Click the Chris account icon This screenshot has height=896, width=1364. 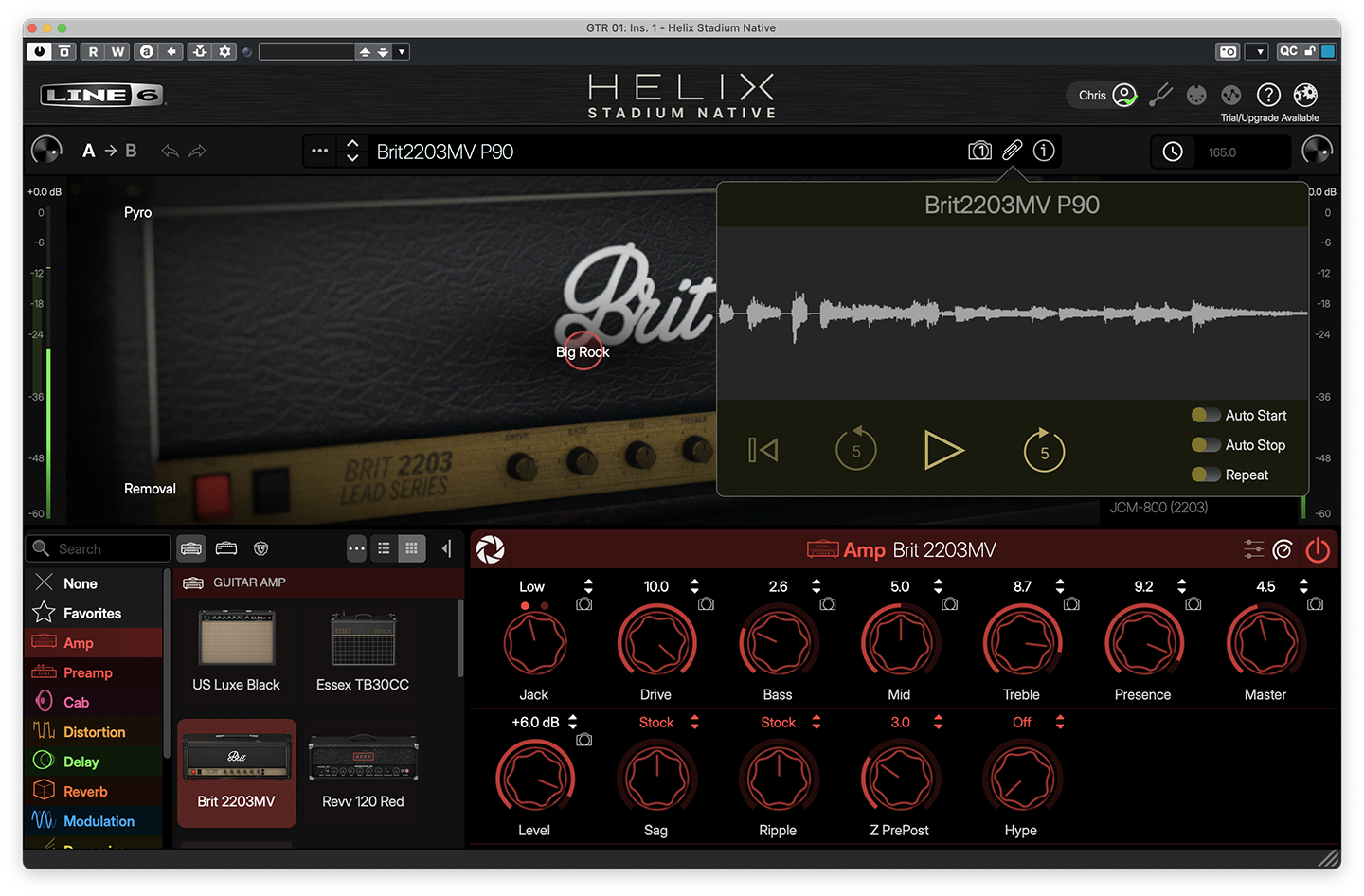click(x=1124, y=95)
